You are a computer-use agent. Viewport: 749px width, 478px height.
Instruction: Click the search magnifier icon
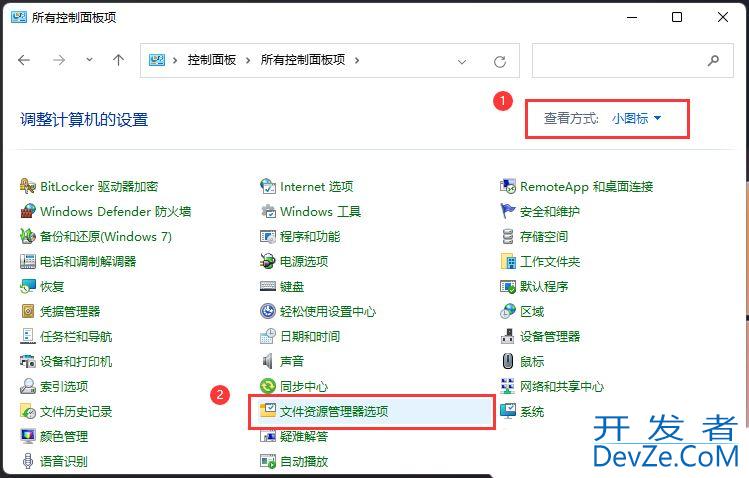[x=714, y=60]
